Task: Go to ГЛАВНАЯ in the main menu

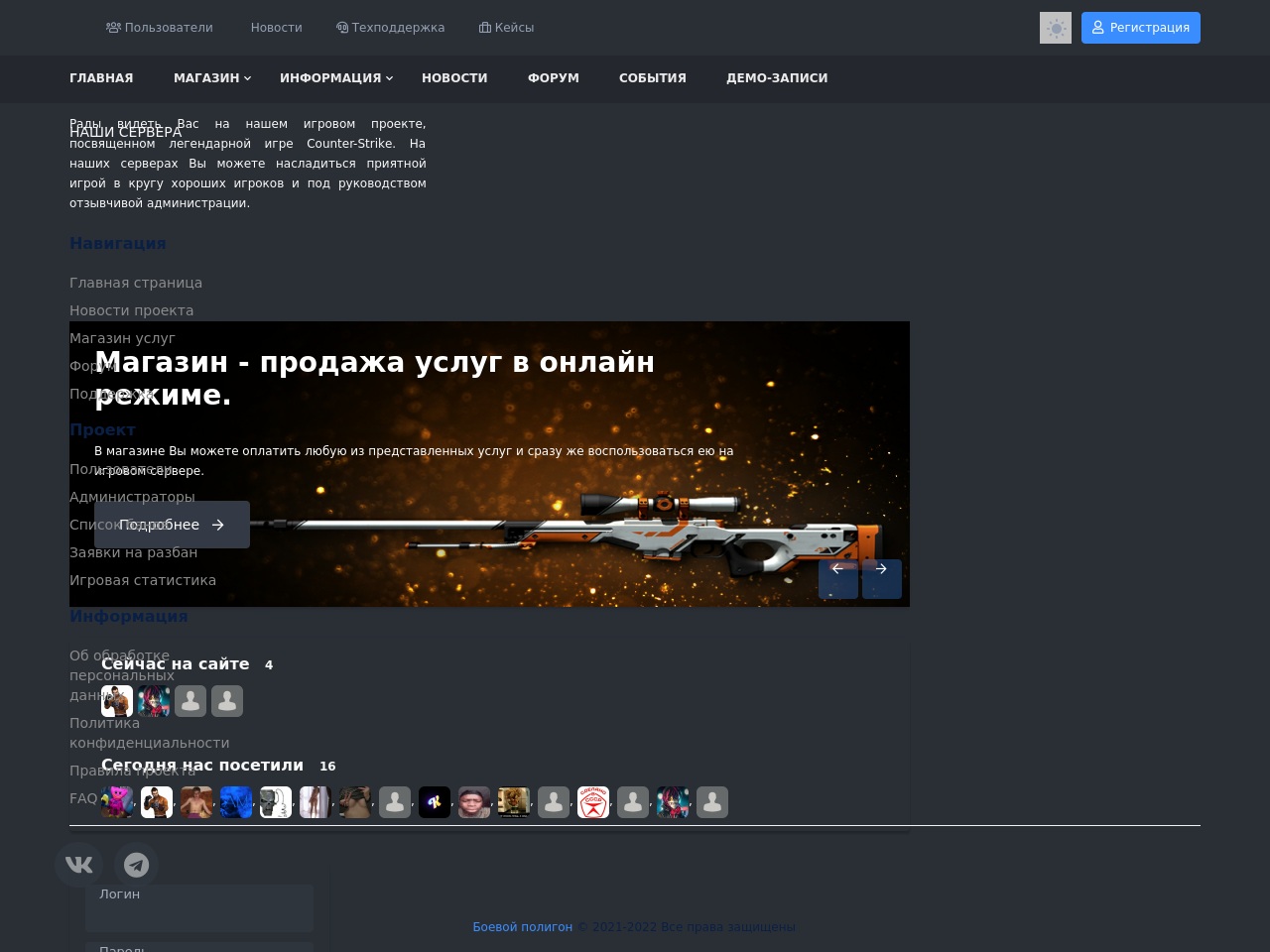Action: [101, 78]
